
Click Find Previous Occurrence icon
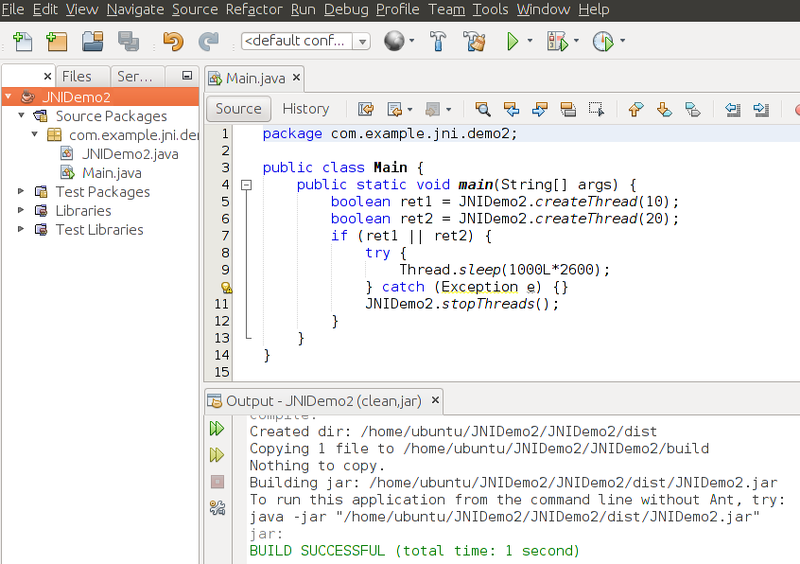tap(511, 109)
